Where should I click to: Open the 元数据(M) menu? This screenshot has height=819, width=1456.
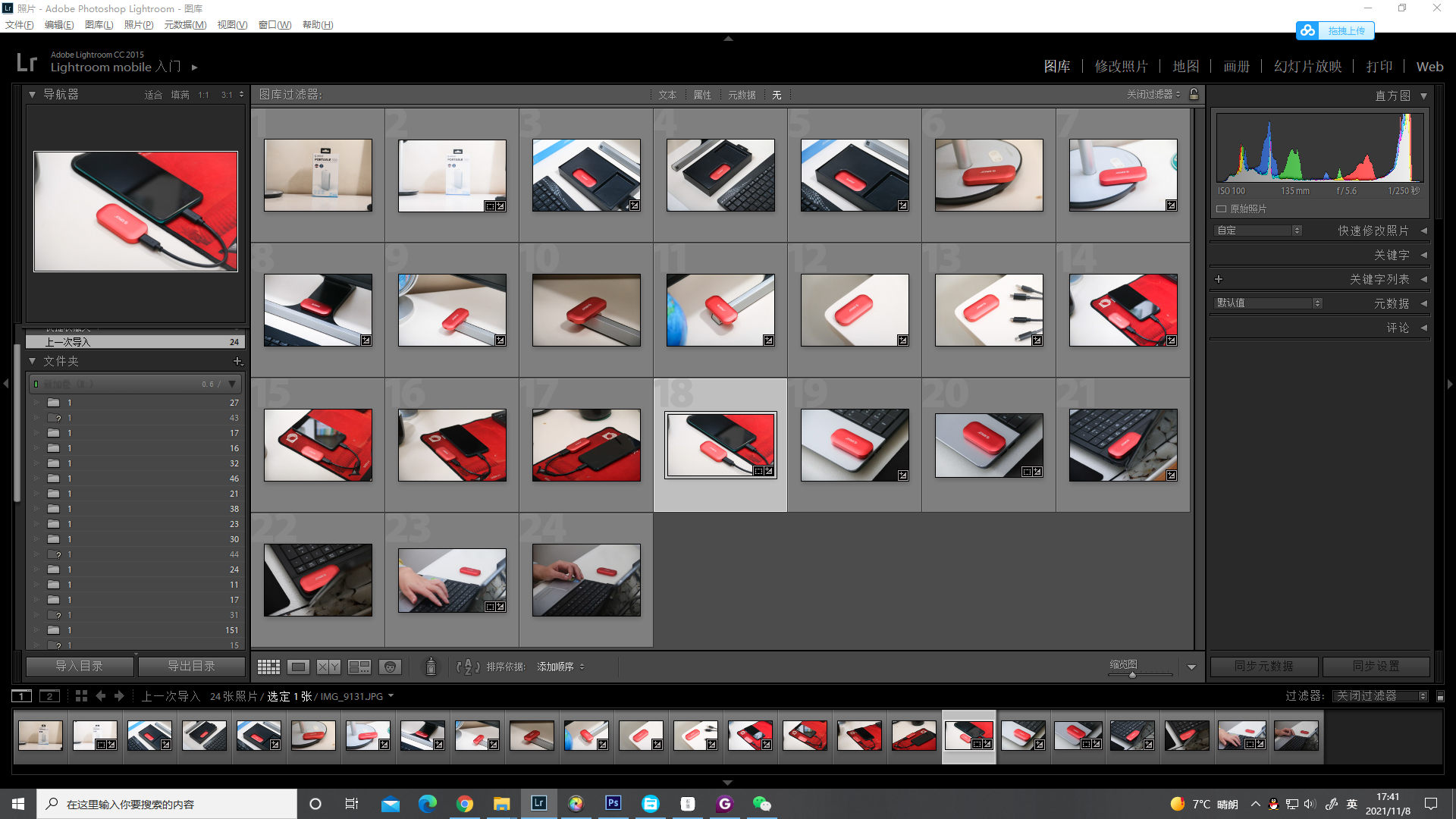point(185,25)
